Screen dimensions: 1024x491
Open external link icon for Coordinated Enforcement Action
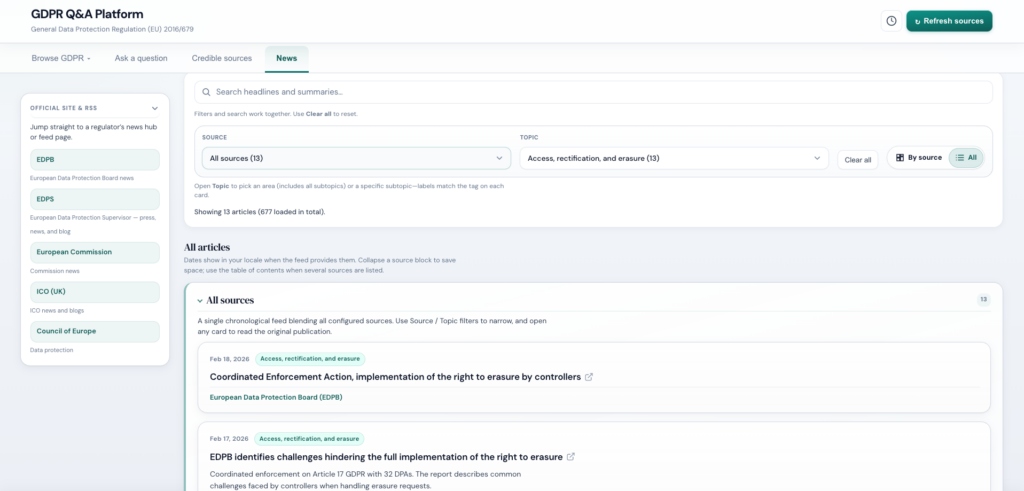pyautogui.click(x=589, y=377)
